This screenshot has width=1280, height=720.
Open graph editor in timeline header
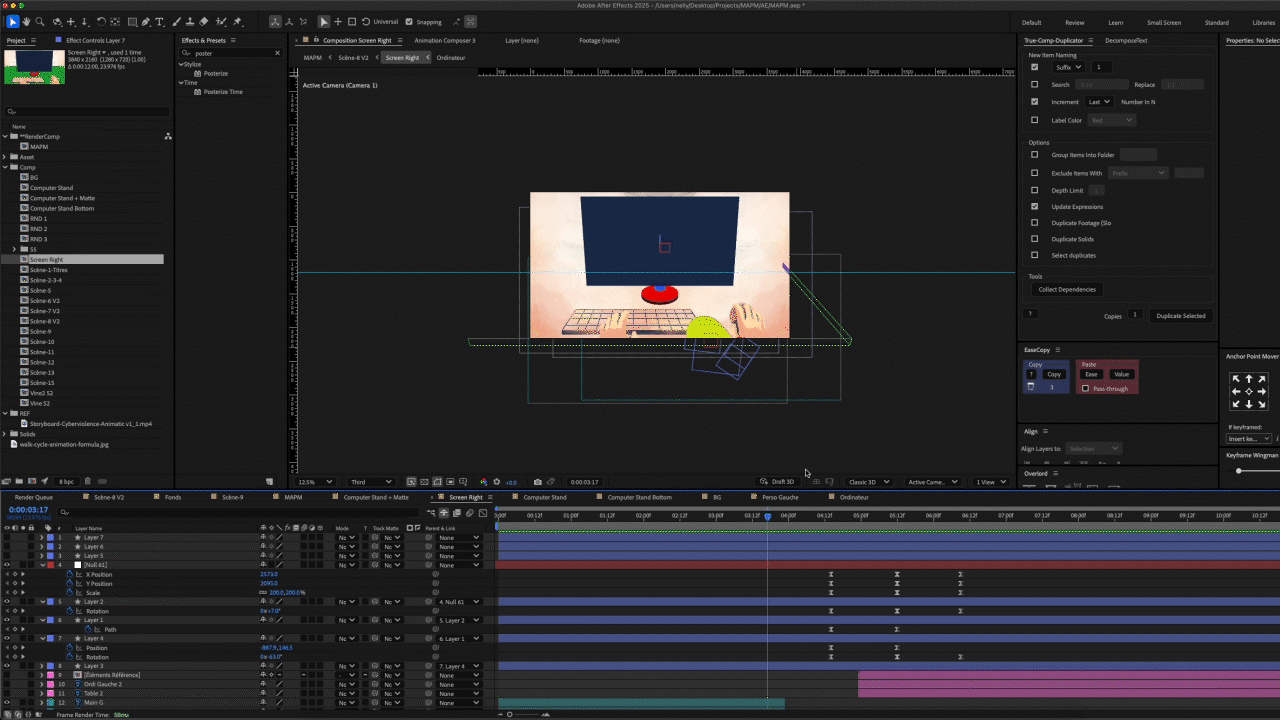click(482, 513)
